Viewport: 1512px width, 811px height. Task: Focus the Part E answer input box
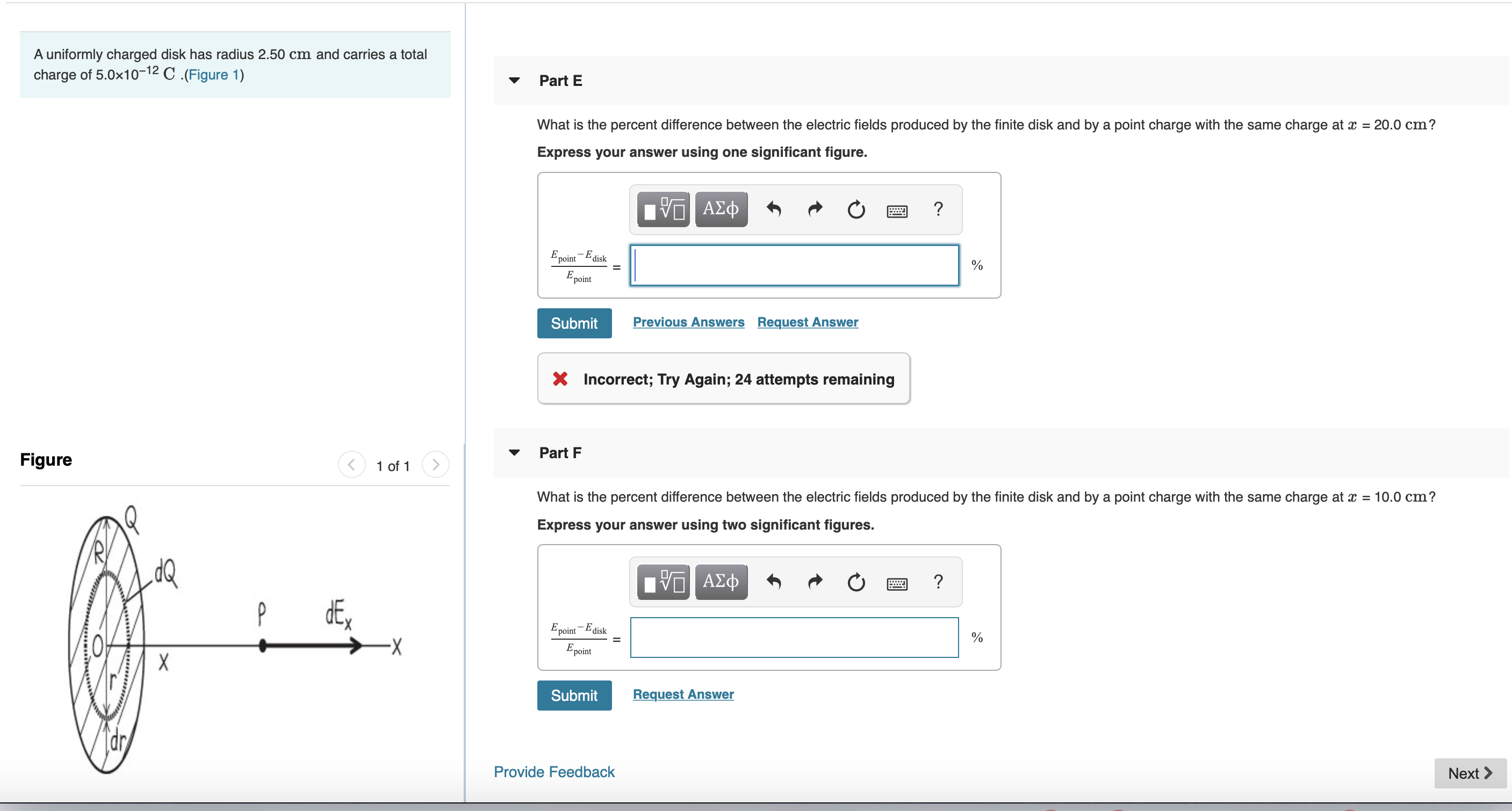(x=794, y=265)
